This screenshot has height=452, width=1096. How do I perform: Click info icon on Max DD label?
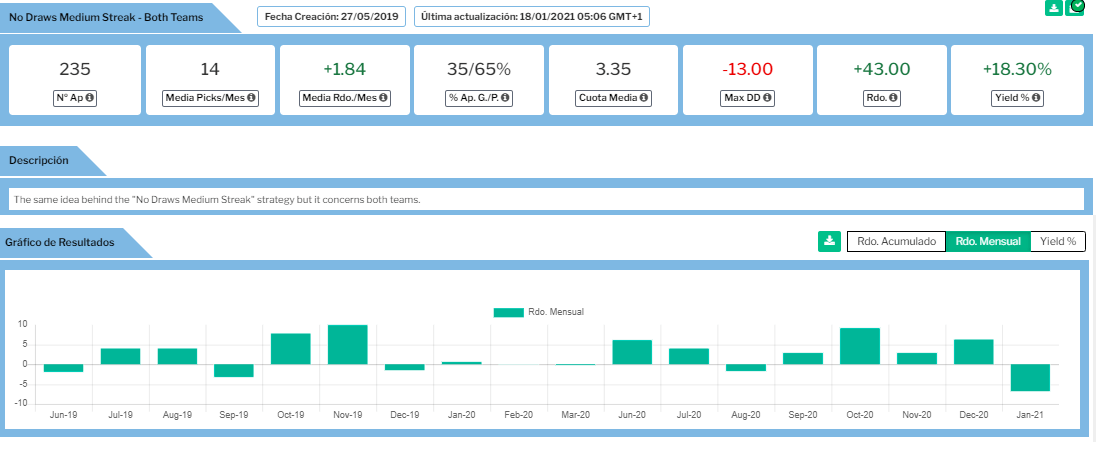[x=767, y=98]
